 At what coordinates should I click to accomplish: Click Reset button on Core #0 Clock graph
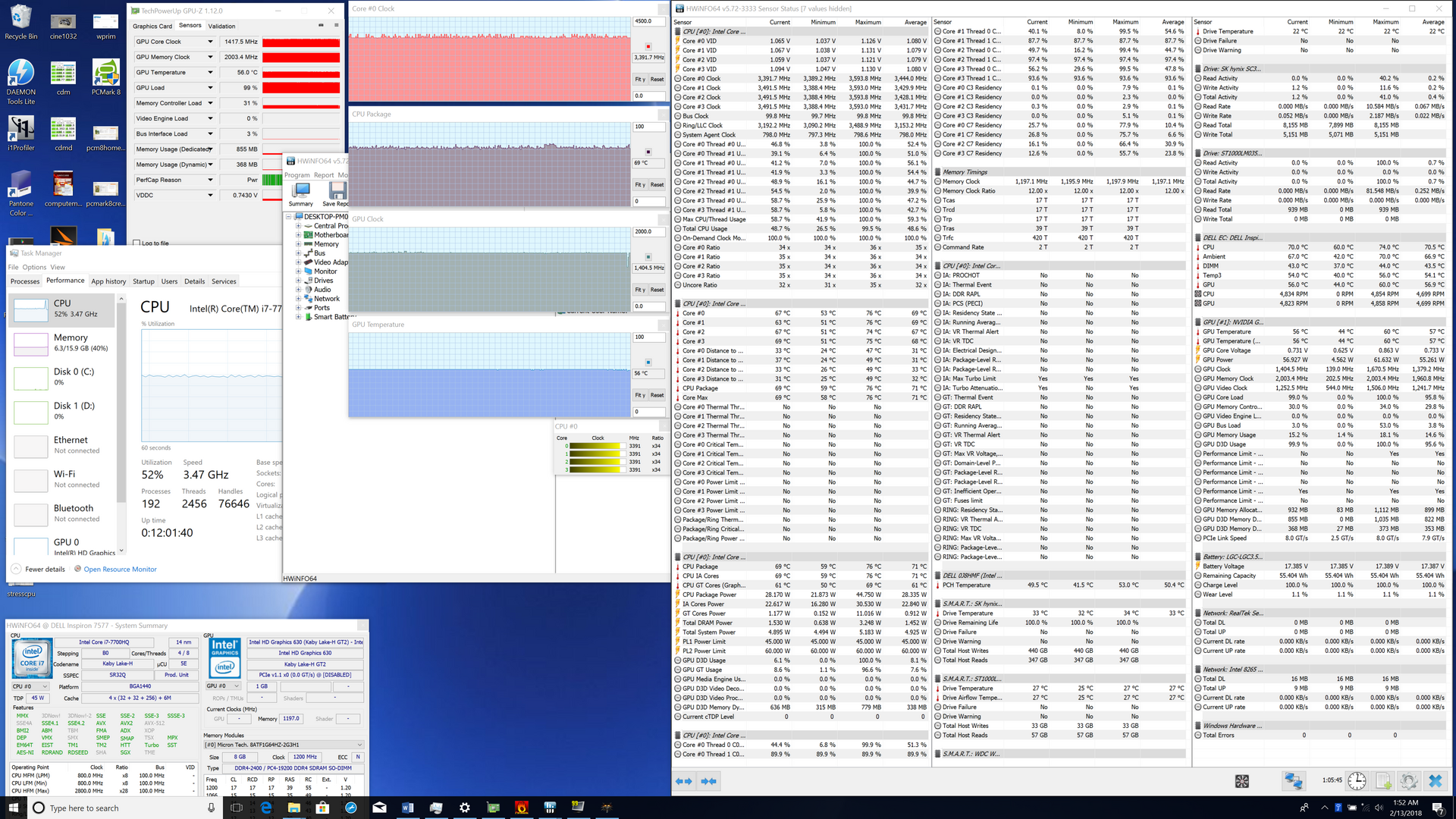pyautogui.click(x=657, y=80)
